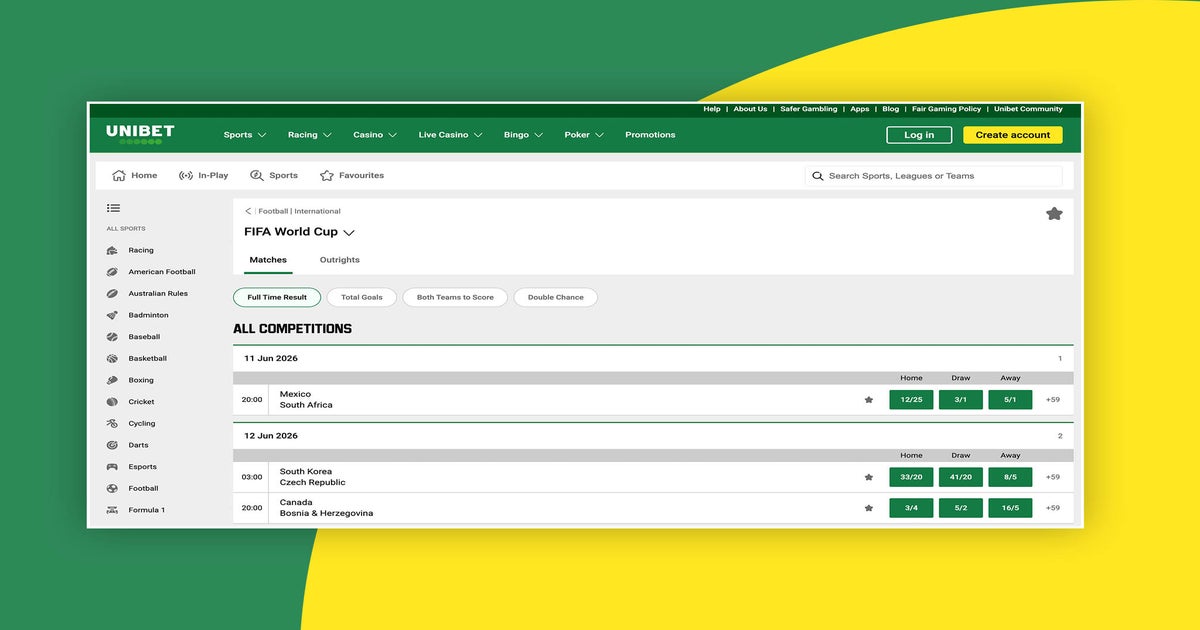
Task: Favourite the FIFA World Cup star
Action: (1054, 213)
